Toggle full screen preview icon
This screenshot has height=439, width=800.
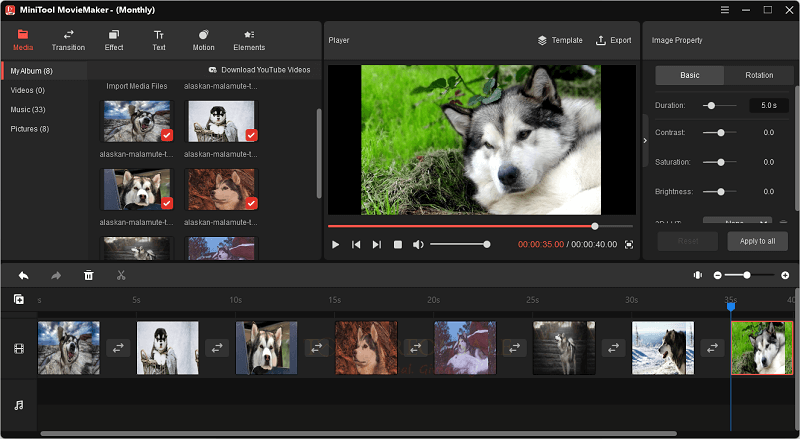click(629, 245)
